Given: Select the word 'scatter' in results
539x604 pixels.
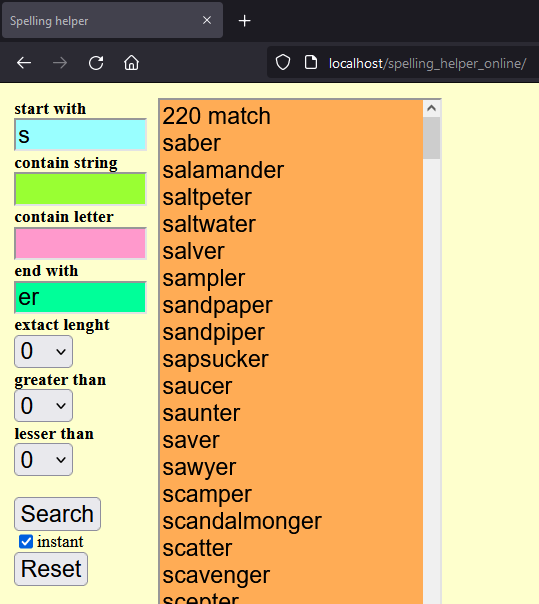Looking at the screenshot, I should (x=197, y=548).
